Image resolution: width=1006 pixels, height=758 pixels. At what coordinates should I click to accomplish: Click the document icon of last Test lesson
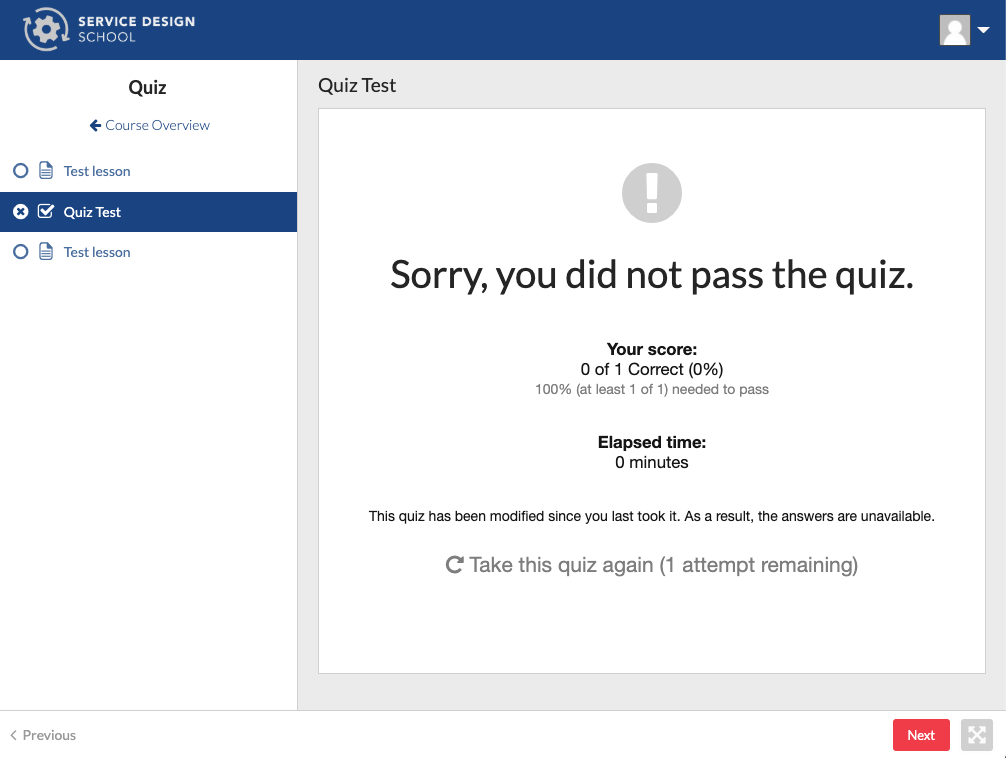[x=46, y=252]
